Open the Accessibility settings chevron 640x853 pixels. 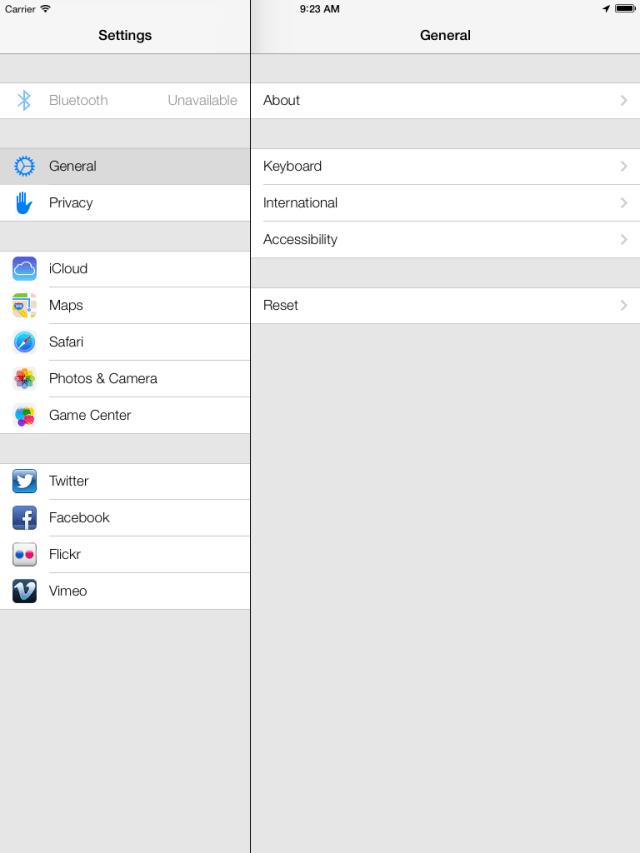(x=624, y=239)
